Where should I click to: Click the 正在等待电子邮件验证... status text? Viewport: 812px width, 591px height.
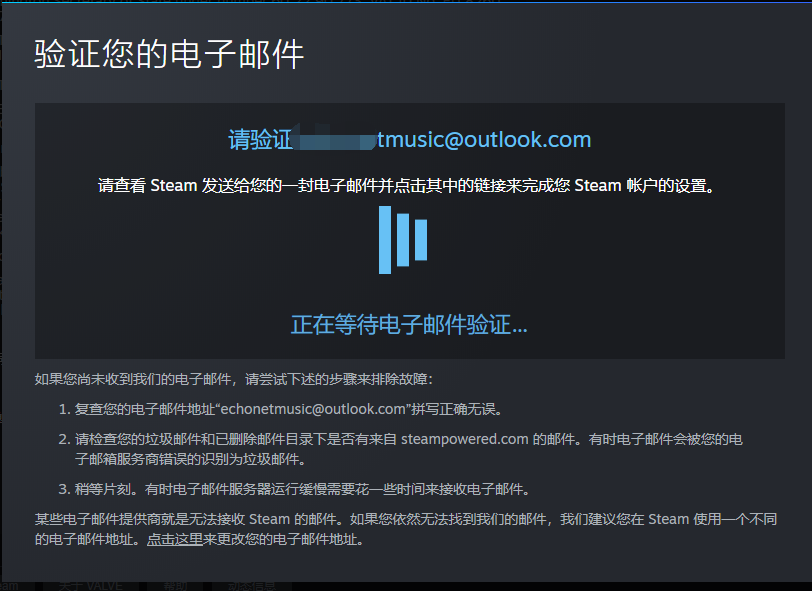click(409, 325)
